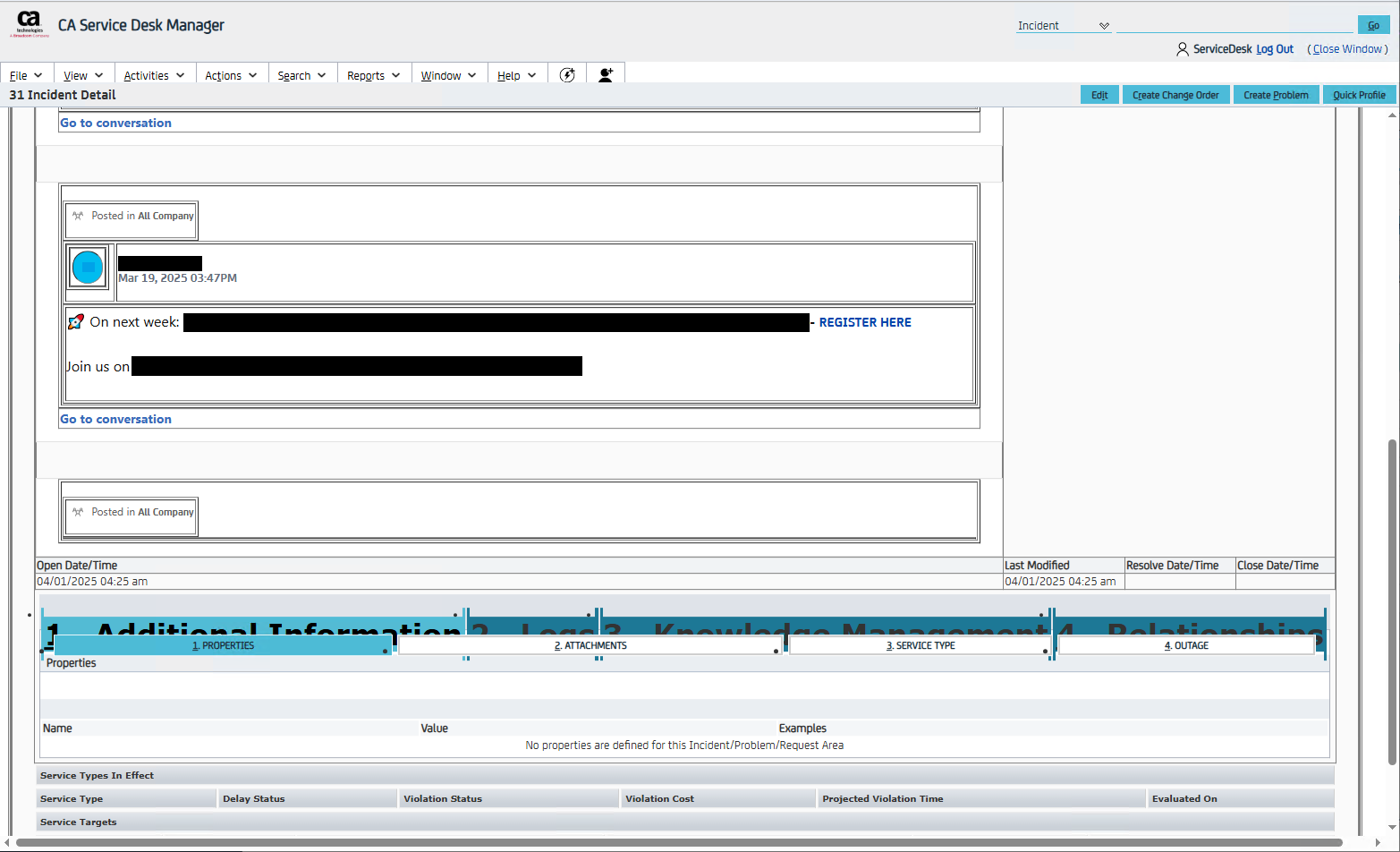Screen dimensions: 1400x852
Task: Open the Window menu
Action: (x=448, y=76)
